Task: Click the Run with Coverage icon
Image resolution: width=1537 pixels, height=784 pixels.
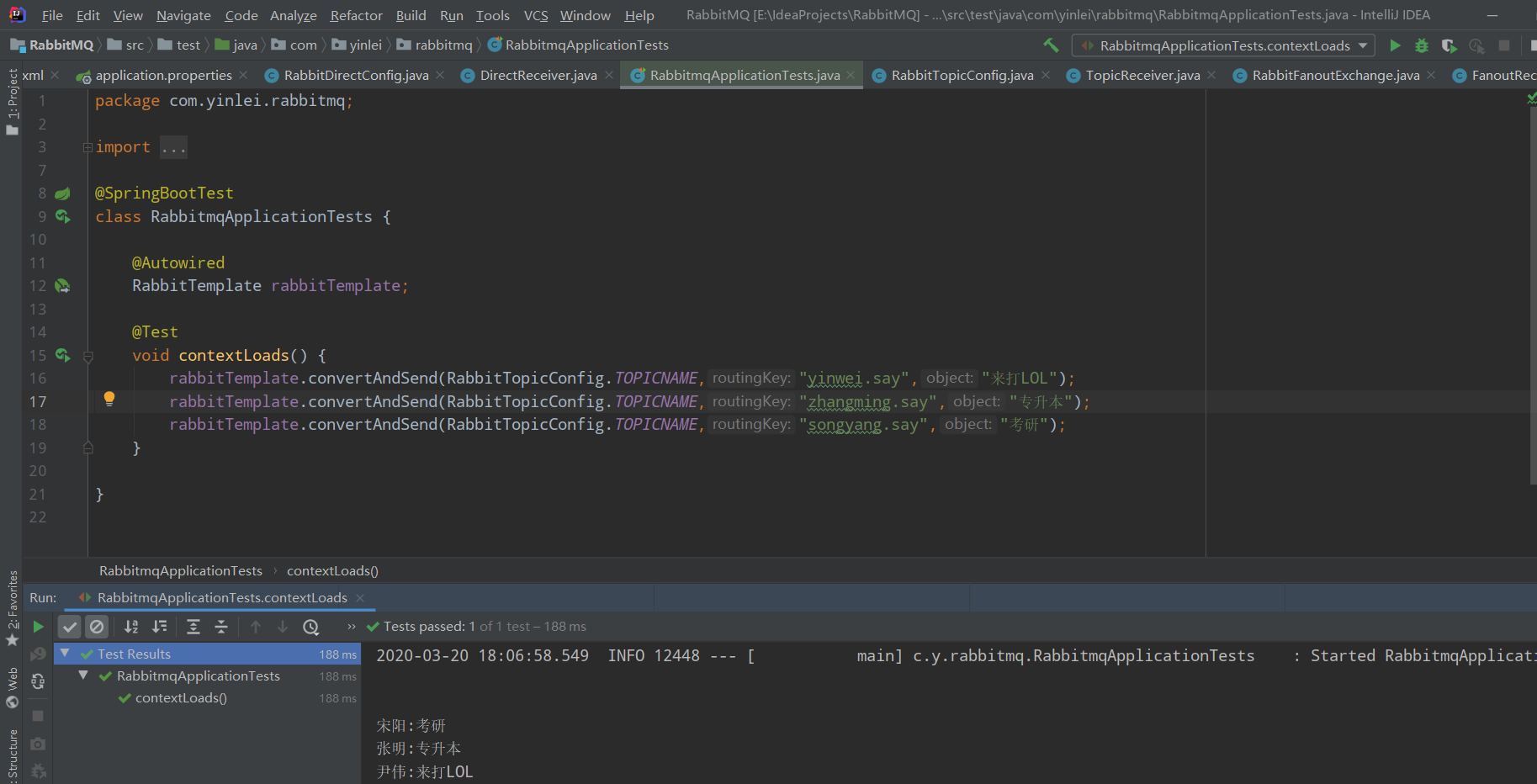Action: coord(1449,45)
